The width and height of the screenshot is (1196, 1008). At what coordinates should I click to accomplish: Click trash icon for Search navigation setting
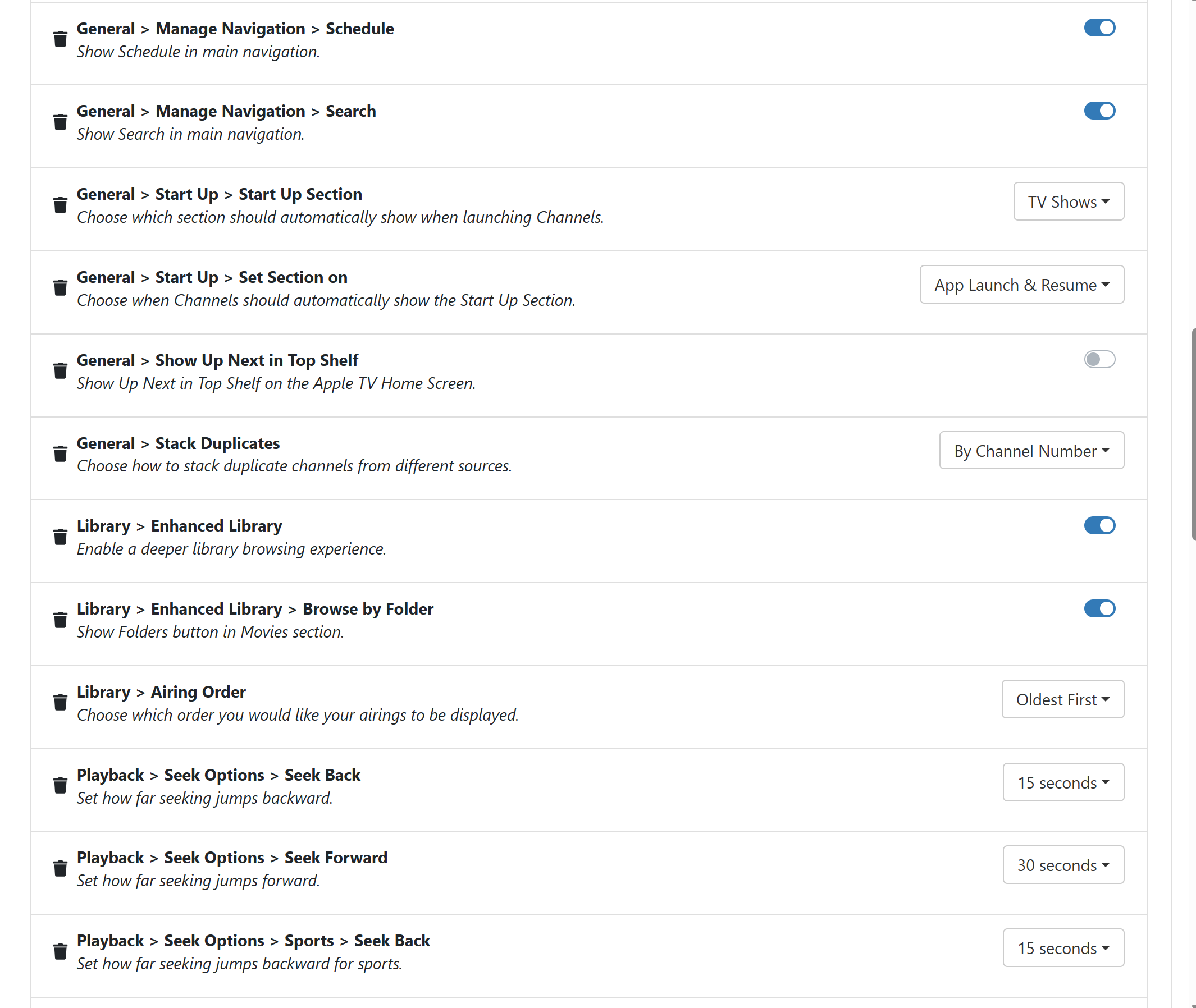60,122
